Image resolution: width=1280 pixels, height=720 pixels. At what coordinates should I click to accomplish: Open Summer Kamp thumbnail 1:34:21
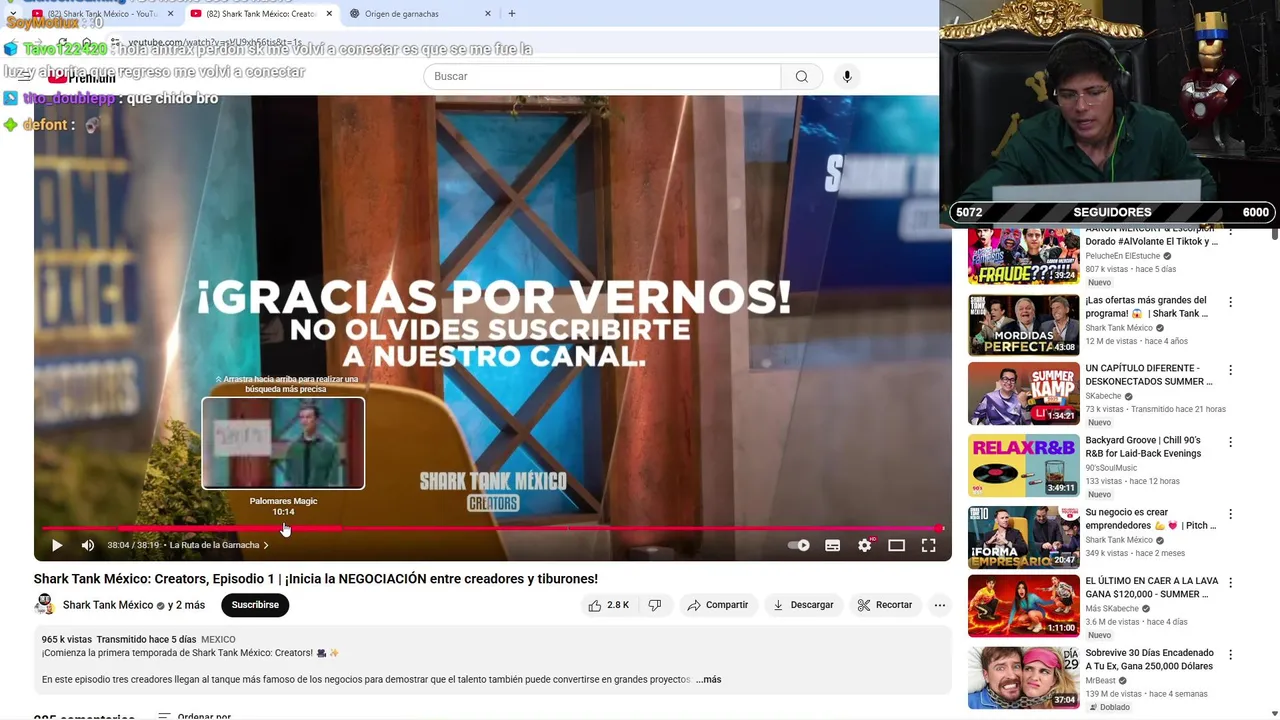click(x=1023, y=393)
